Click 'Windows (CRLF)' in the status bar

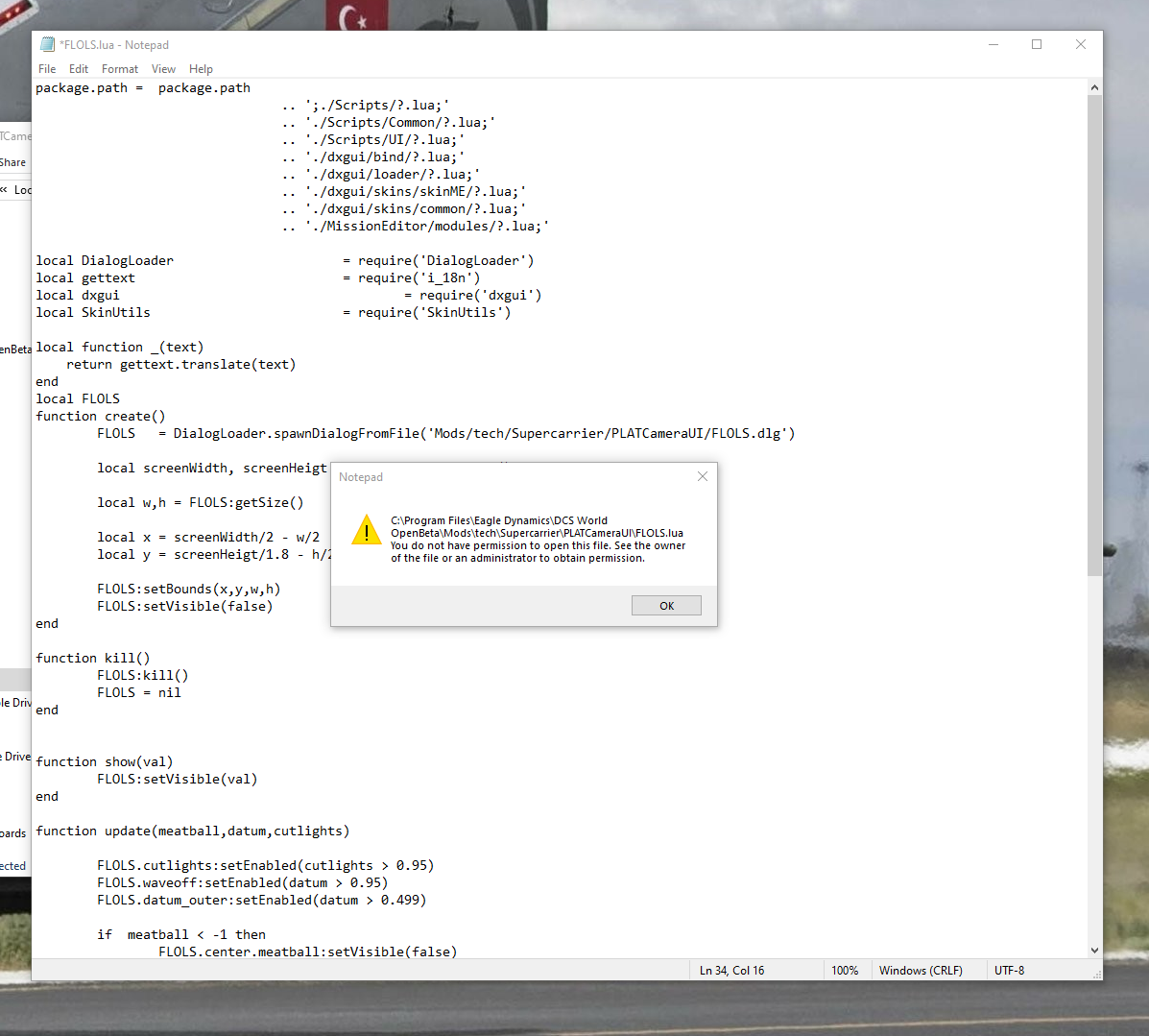tap(921, 970)
